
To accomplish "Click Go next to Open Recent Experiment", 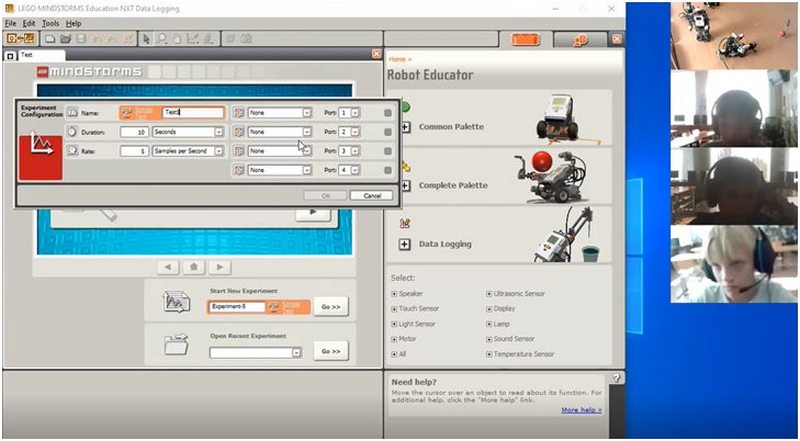I will coord(331,351).
